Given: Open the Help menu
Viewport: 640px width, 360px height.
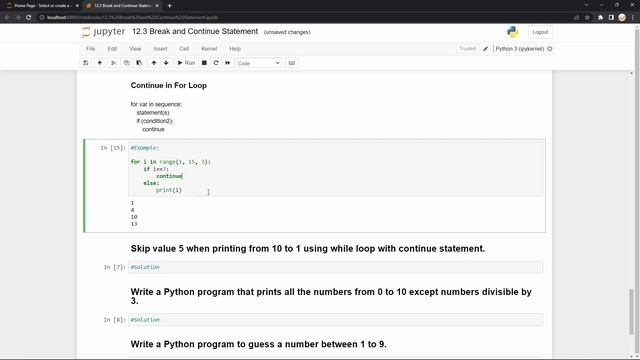Looking at the screenshot, I should pos(235,49).
